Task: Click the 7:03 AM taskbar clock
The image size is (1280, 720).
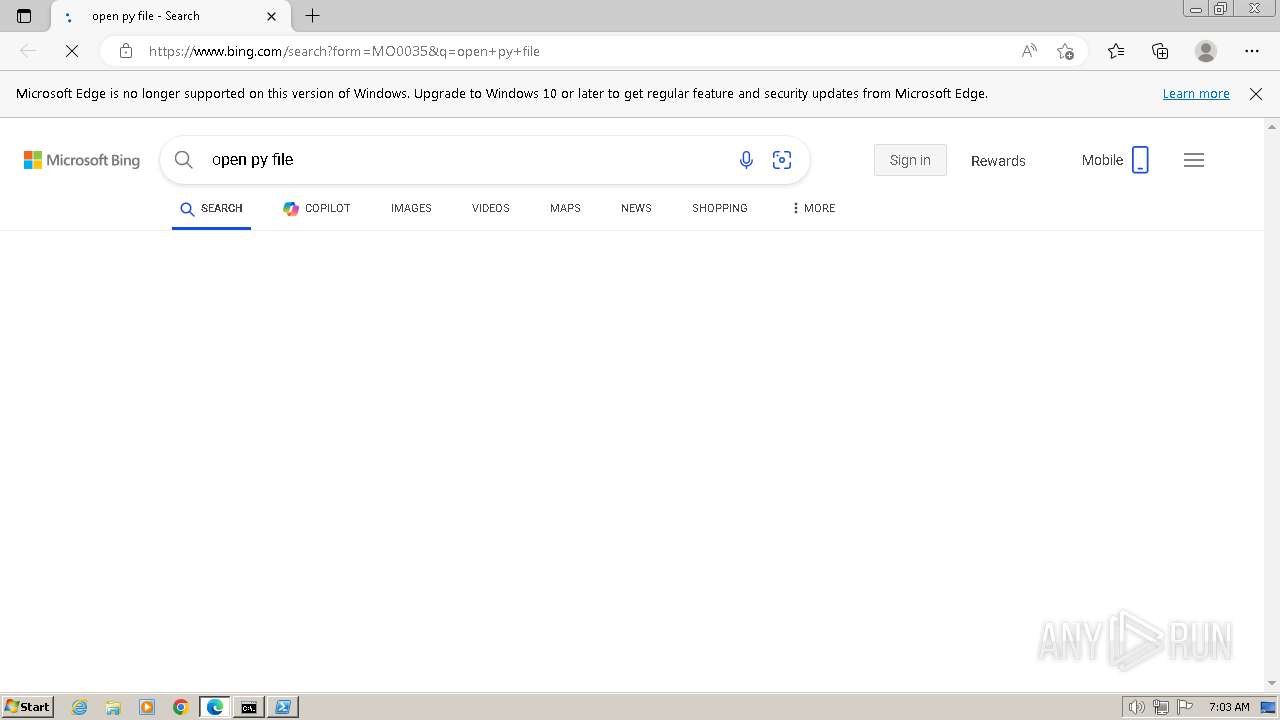Action: [1229, 707]
